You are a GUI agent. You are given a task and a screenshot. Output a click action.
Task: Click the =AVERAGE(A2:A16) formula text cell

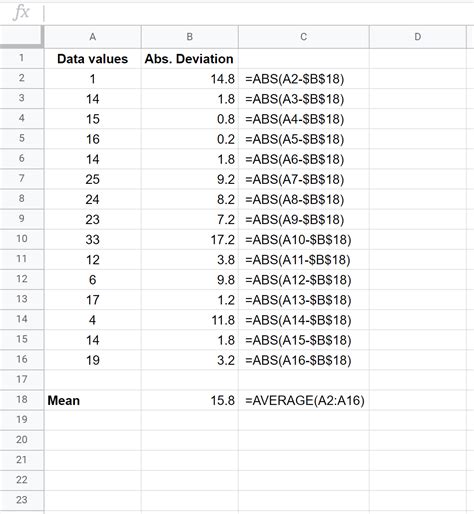pos(304,400)
